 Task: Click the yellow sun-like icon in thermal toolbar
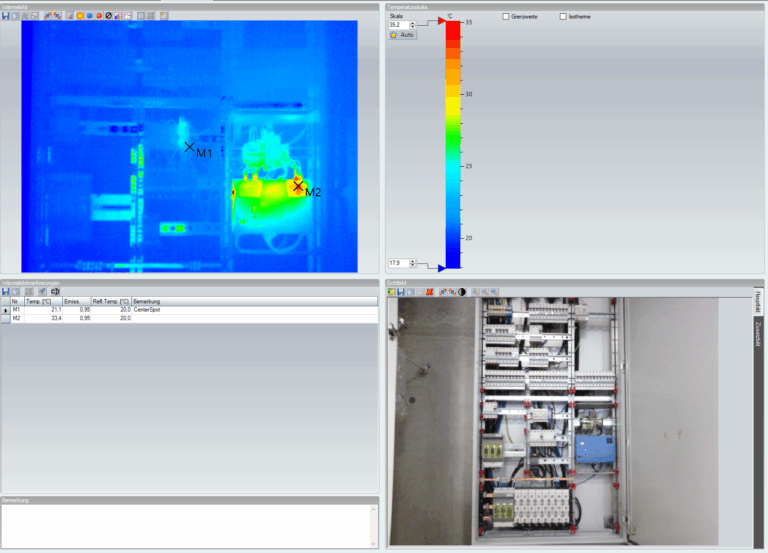[x=80, y=16]
